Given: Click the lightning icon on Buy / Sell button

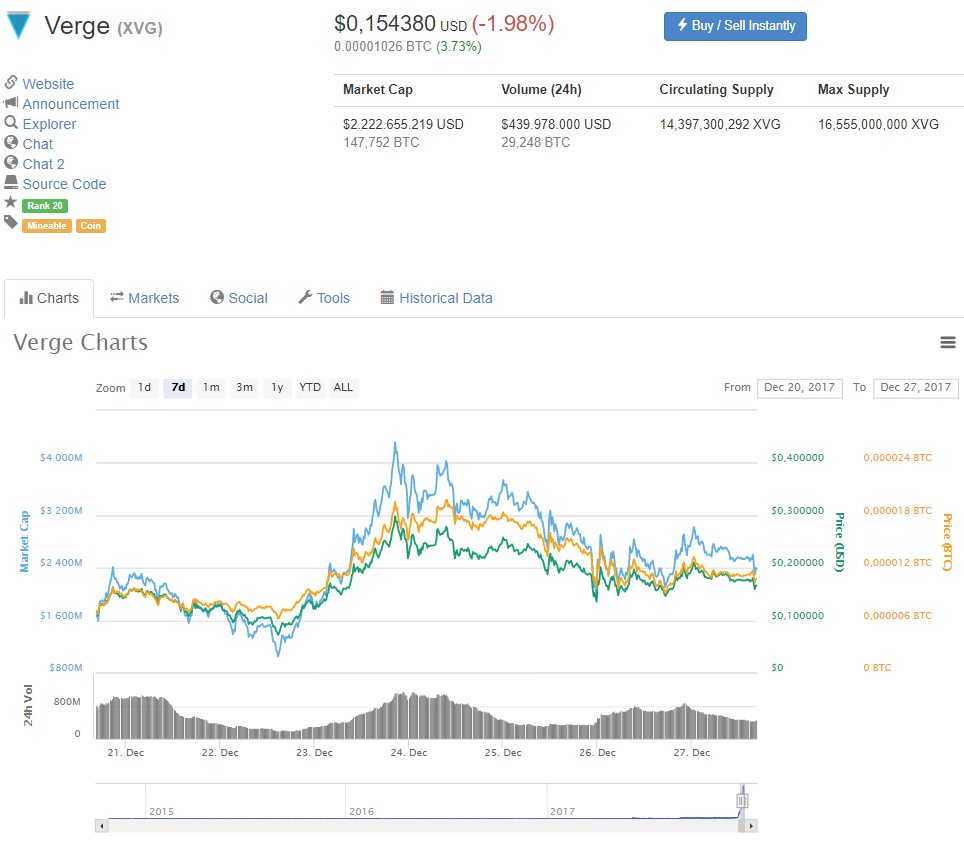Looking at the screenshot, I should pos(682,25).
